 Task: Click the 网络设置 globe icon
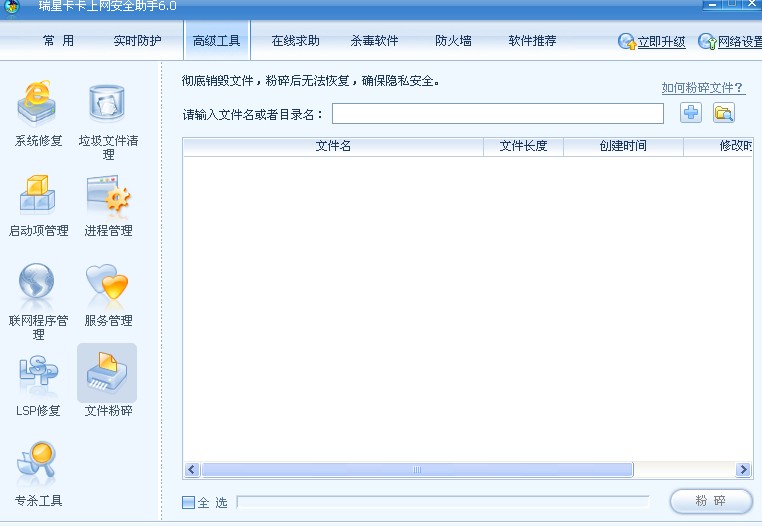(707, 41)
